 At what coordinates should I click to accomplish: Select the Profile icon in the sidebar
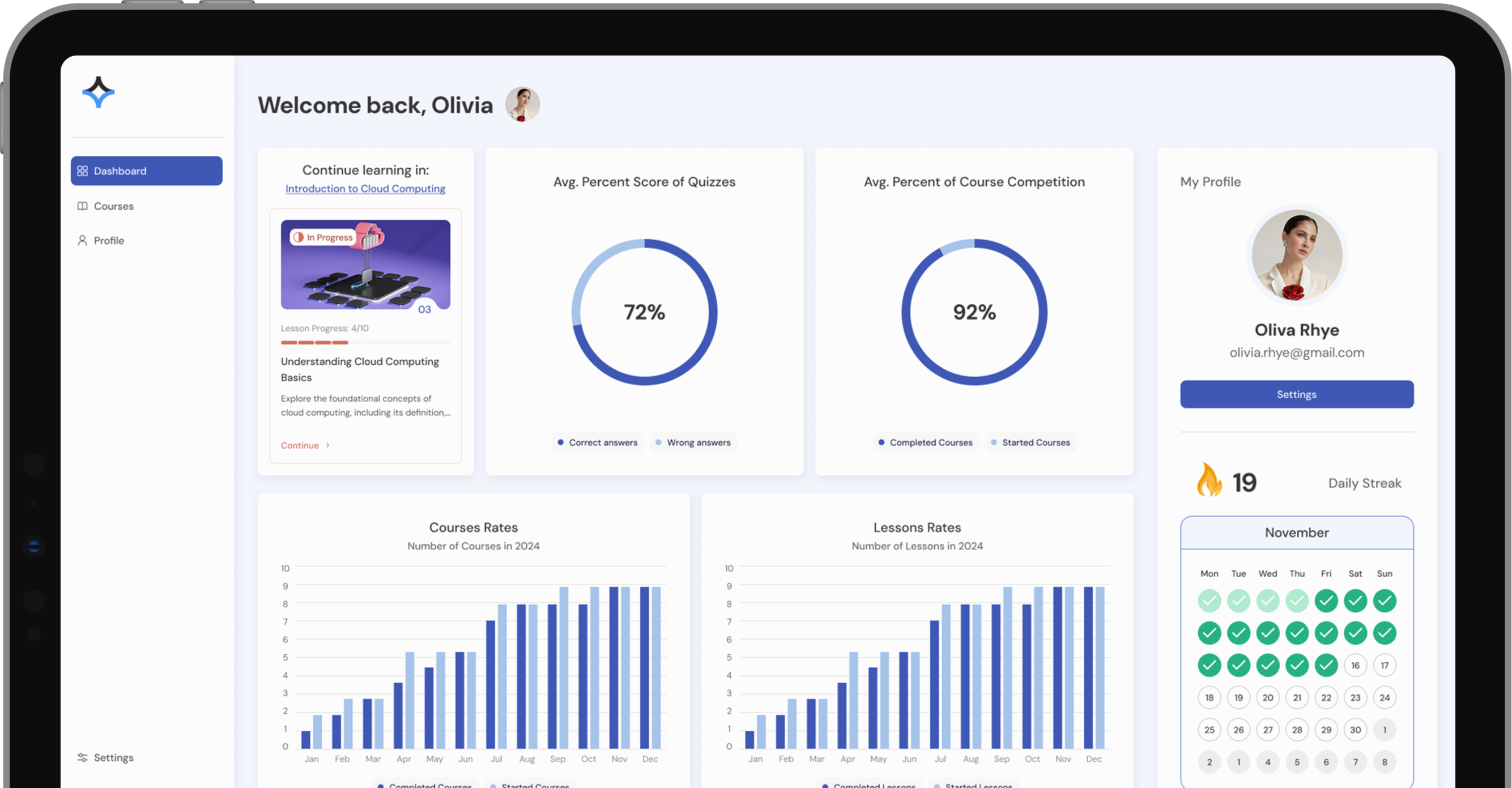click(82, 241)
